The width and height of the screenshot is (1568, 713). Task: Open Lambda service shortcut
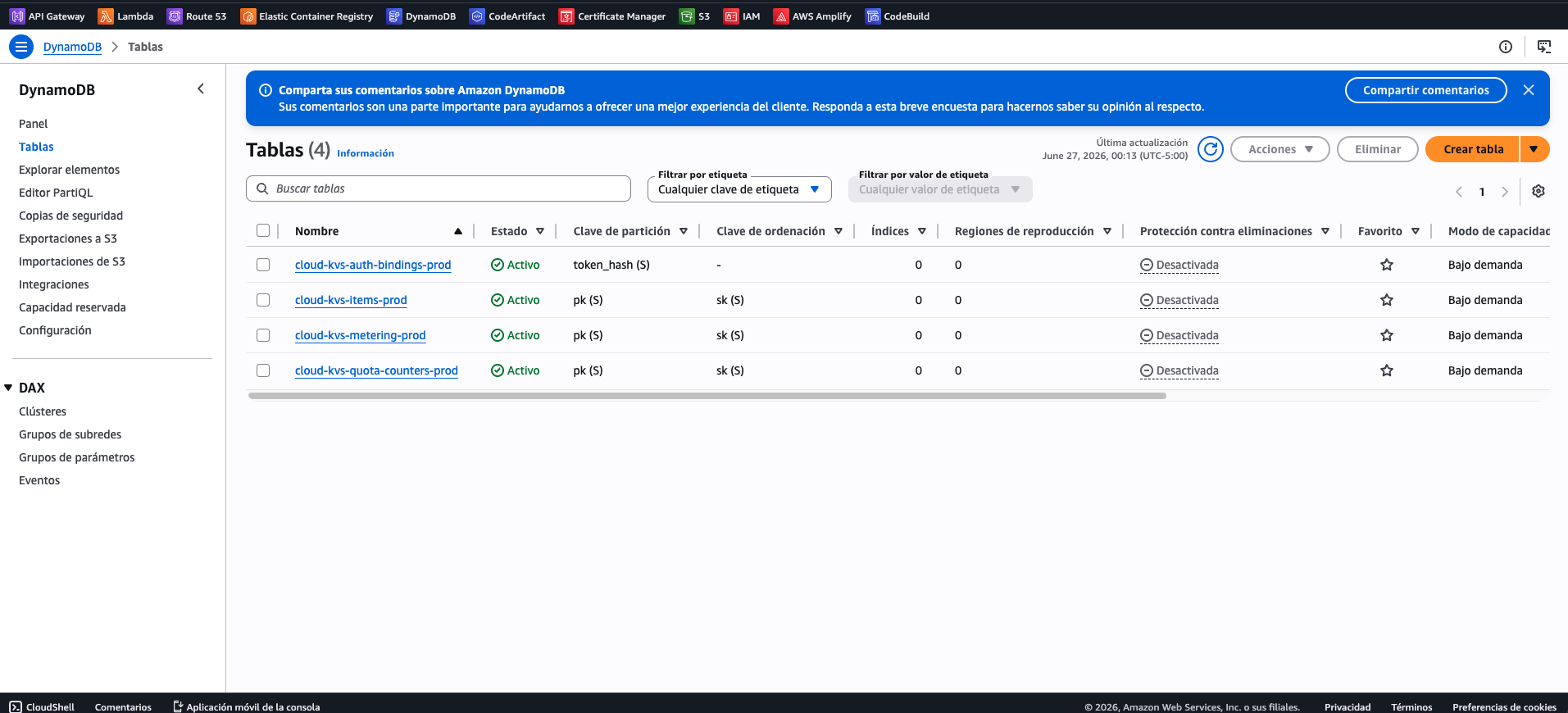(x=125, y=16)
